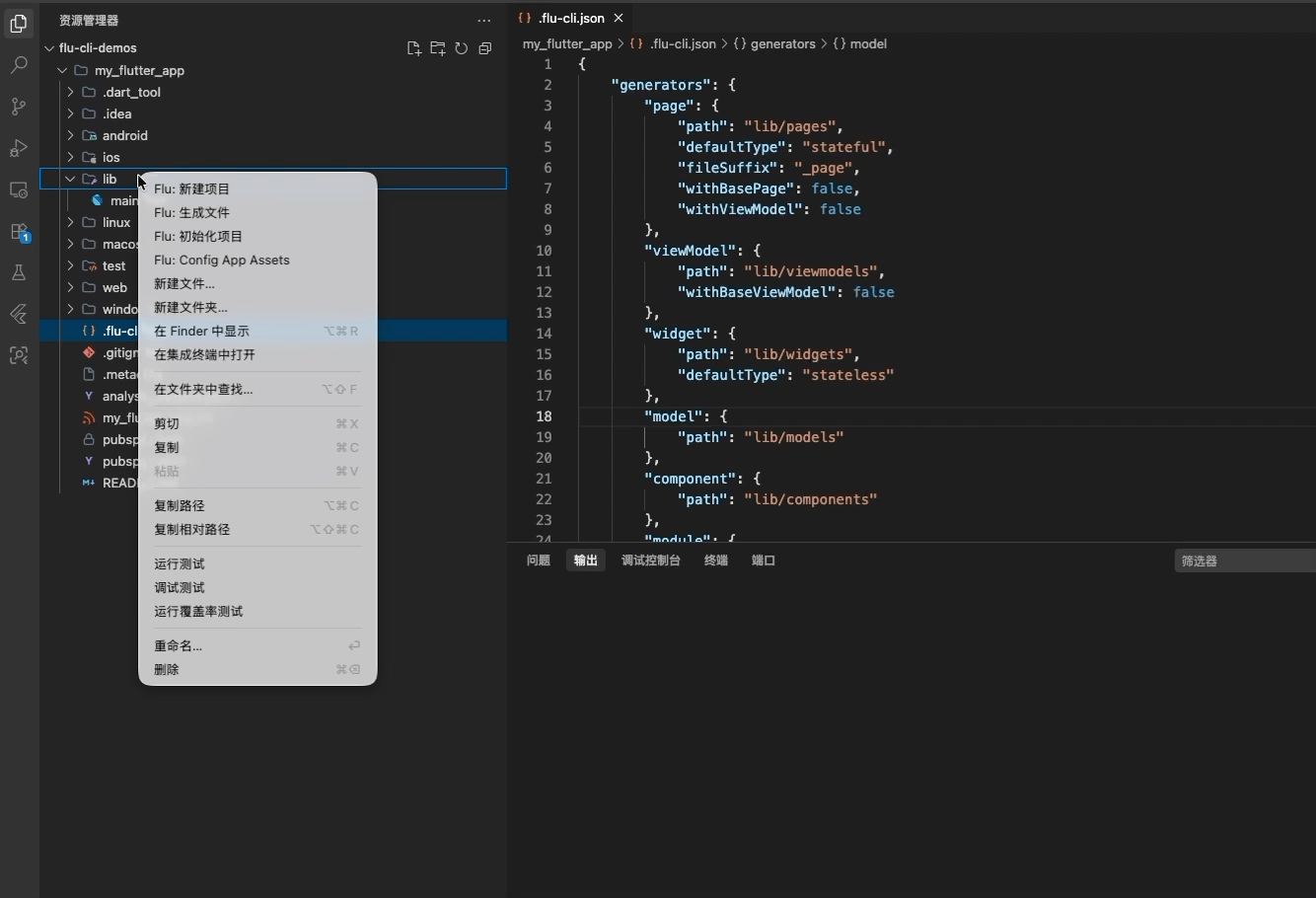This screenshot has width=1316, height=898.
Task: Open the Testing flask view
Action: (x=19, y=272)
